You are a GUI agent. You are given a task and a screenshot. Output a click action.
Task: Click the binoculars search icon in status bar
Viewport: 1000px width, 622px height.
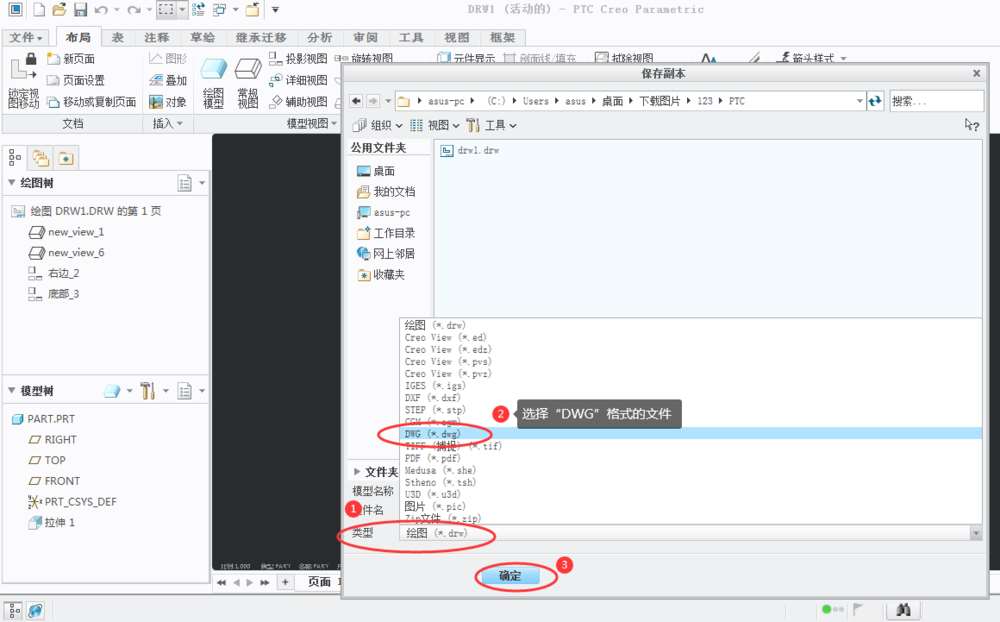point(902,609)
